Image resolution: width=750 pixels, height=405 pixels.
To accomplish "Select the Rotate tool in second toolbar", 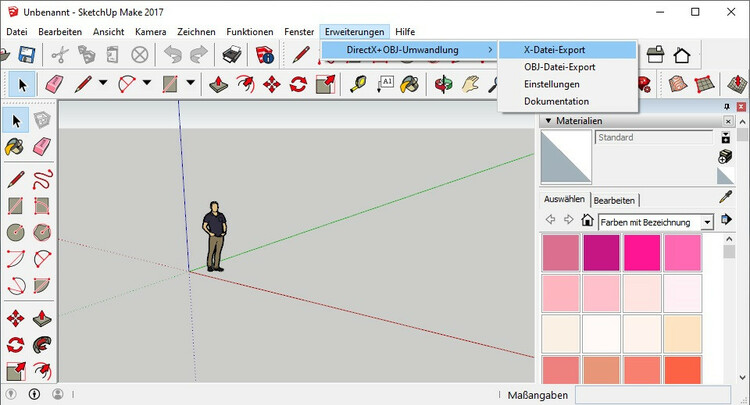I will [298, 84].
